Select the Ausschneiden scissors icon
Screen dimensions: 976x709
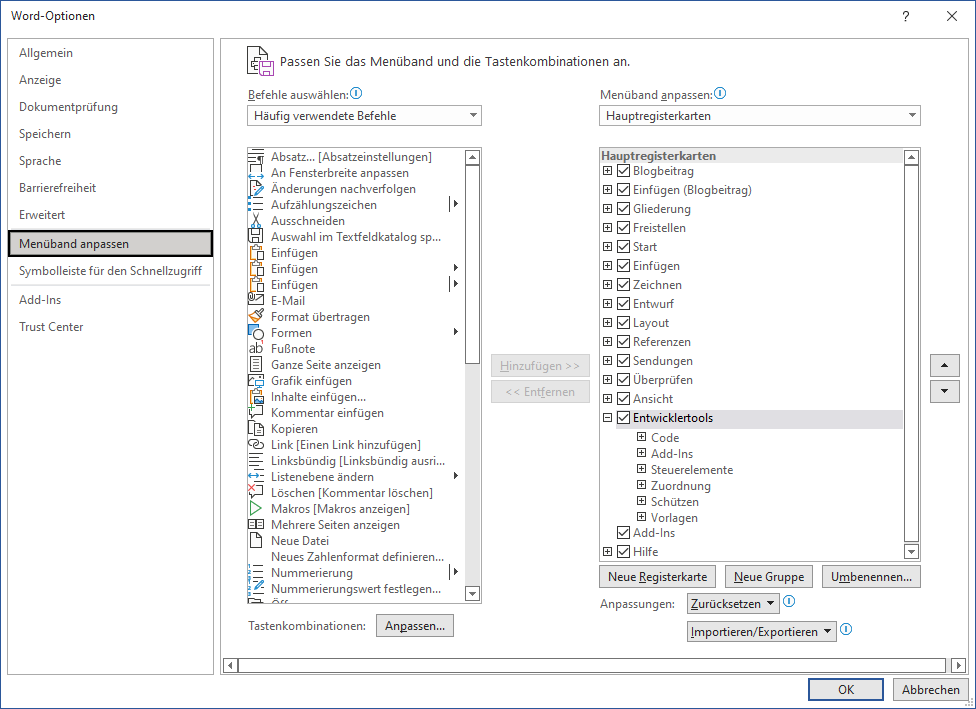[x=256, y=221]
